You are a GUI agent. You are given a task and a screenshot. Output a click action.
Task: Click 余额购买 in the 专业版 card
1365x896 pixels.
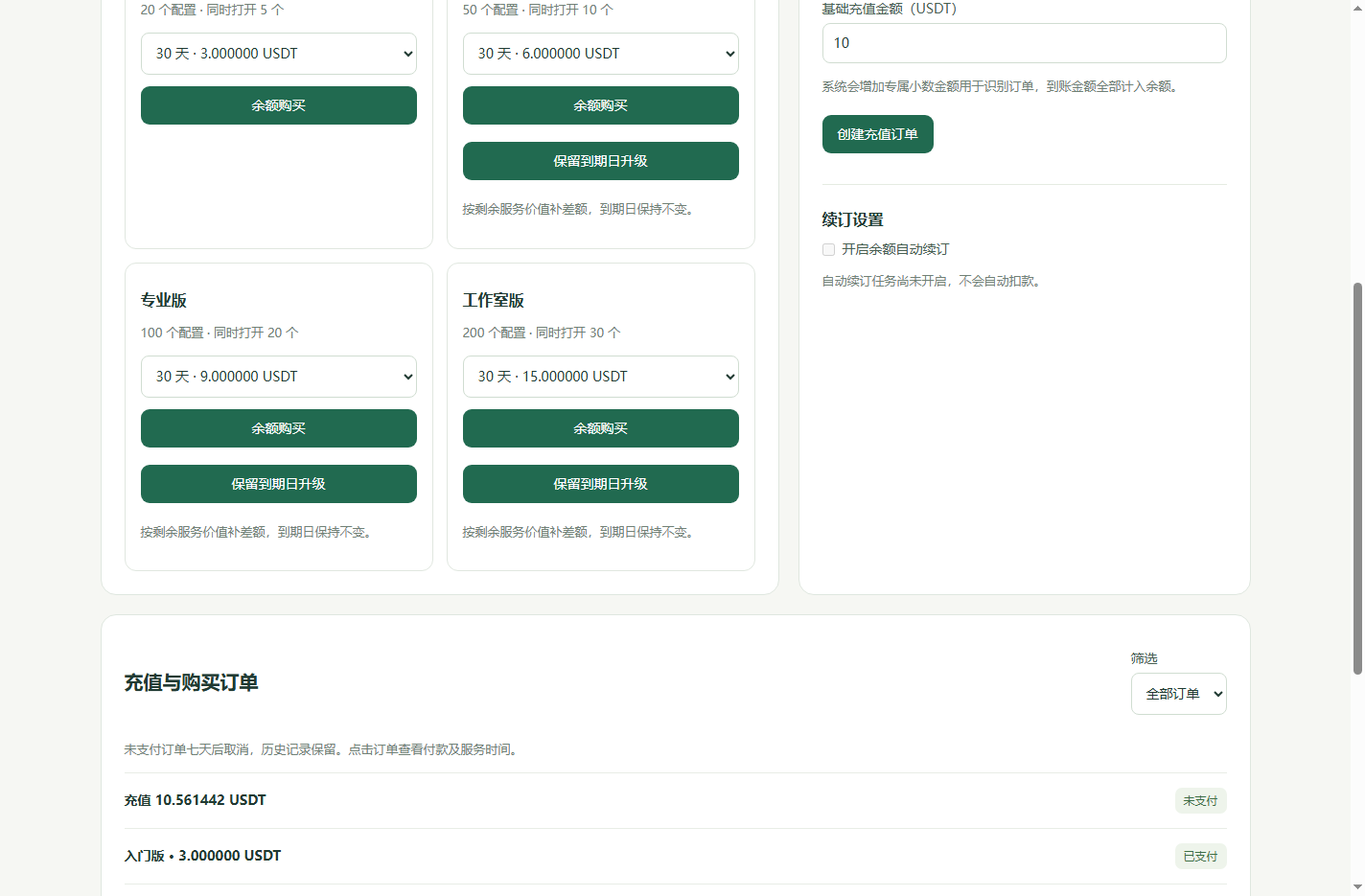coord(279,428)
